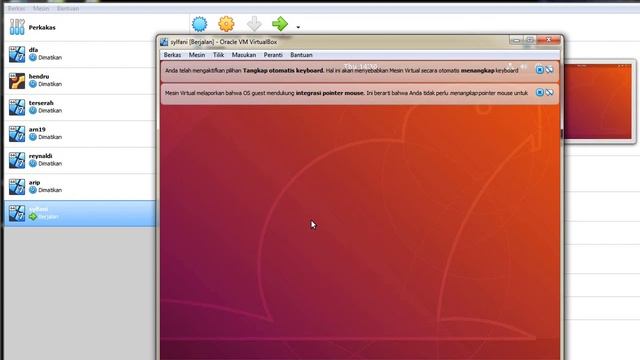Open the Masukan menu
Screen dimensions: 640x360
(x=244, y=55)
